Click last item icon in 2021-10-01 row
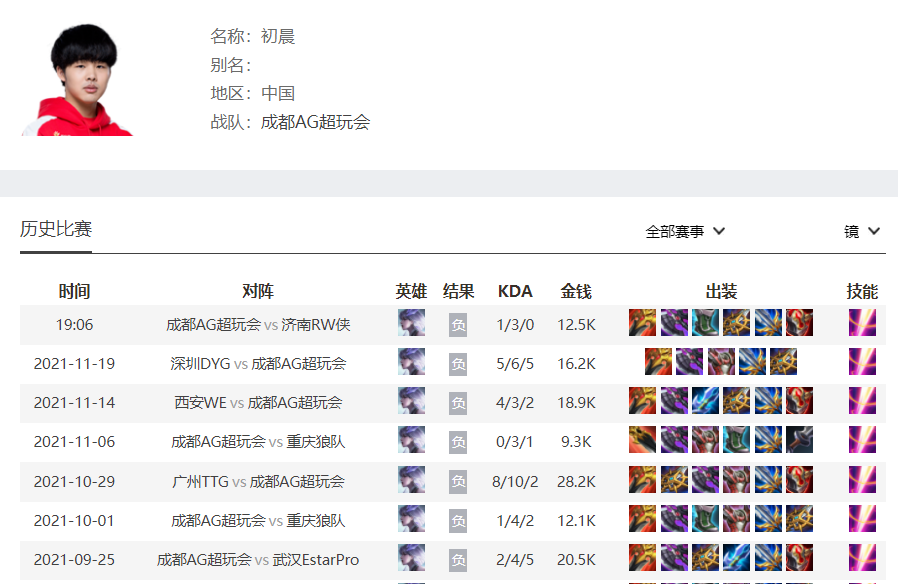Screen dimensions: 898x584 pos(799,518)
